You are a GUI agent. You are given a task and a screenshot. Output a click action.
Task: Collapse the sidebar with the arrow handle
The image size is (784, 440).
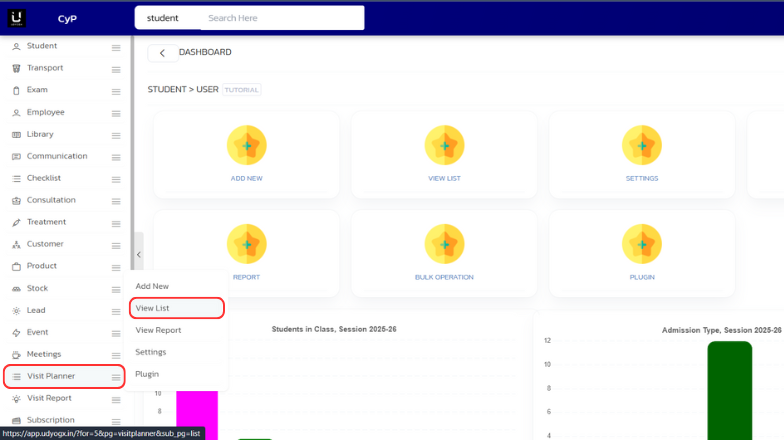(138, 255)
